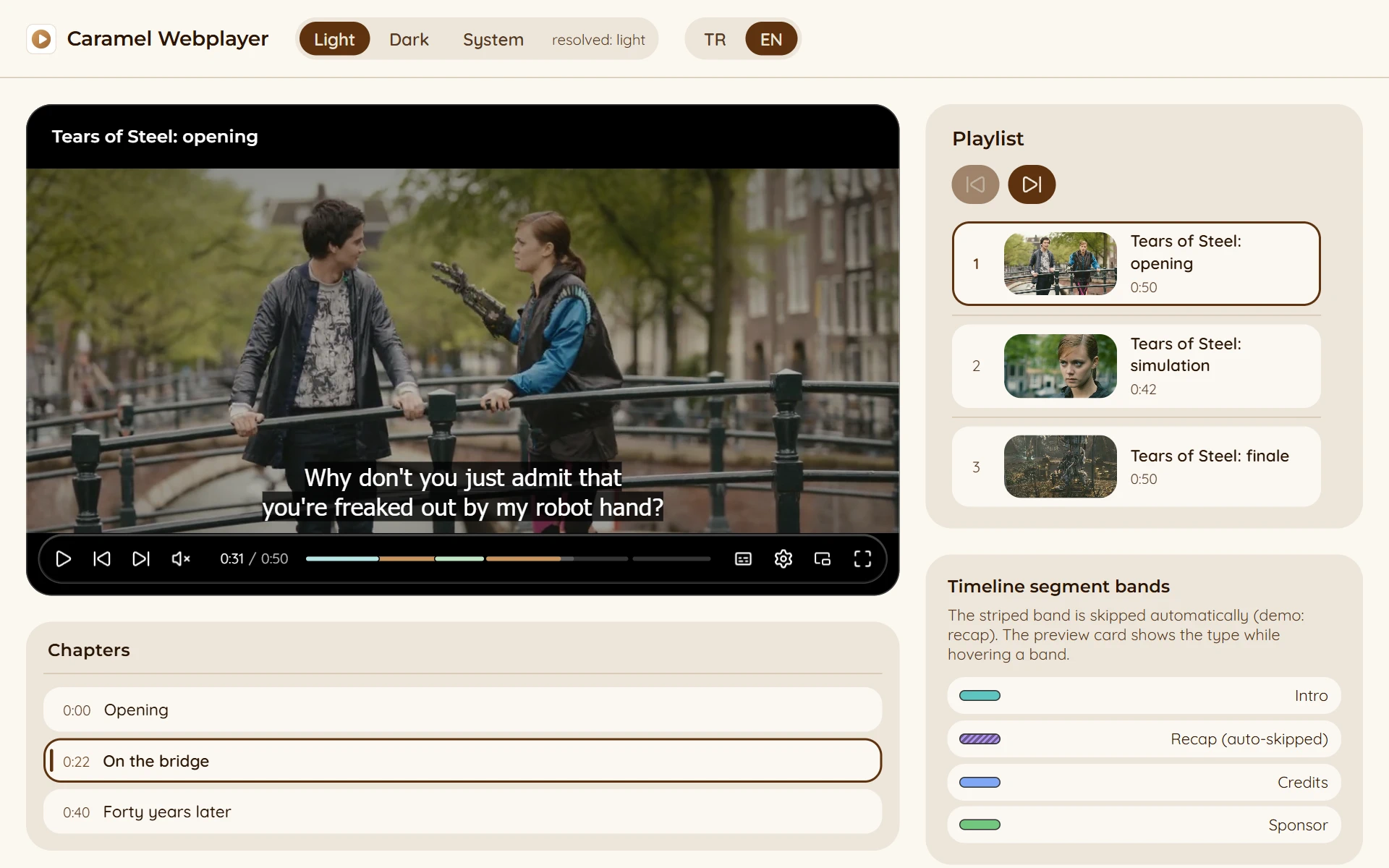This screenshot has height=868, width=1389.
Task: Click the Intro teal band swatch
Action: (980, 696)
